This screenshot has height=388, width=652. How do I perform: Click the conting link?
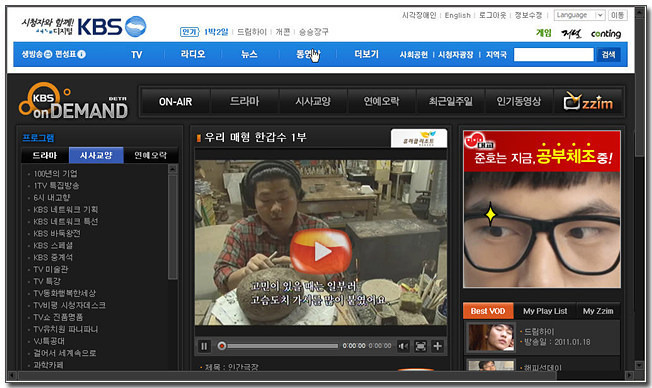point(606,34)
